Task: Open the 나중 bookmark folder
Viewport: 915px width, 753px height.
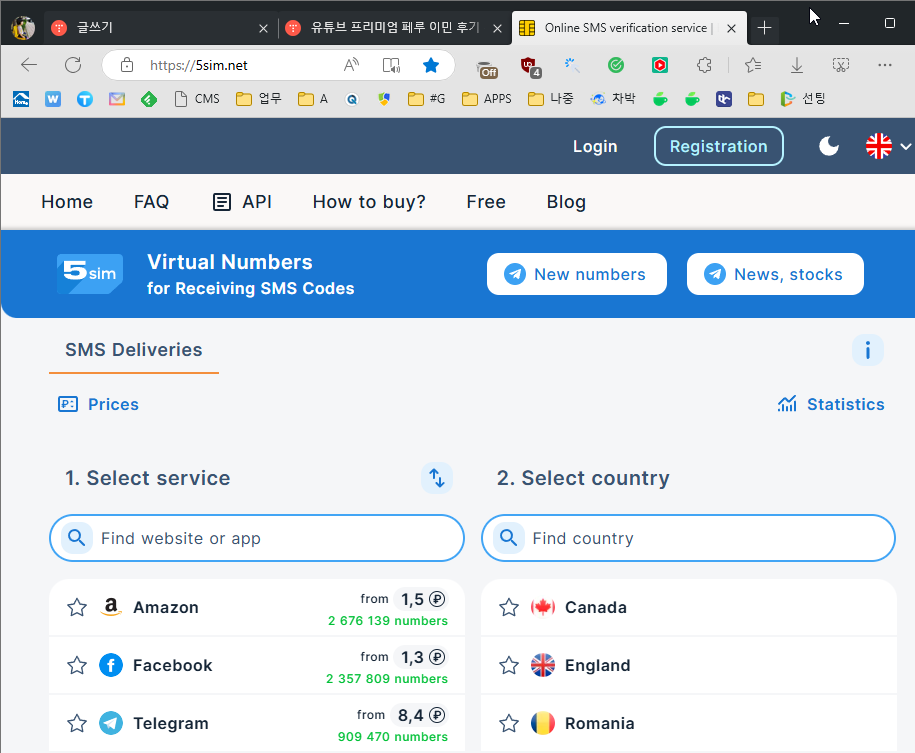Action: point(551,99)
